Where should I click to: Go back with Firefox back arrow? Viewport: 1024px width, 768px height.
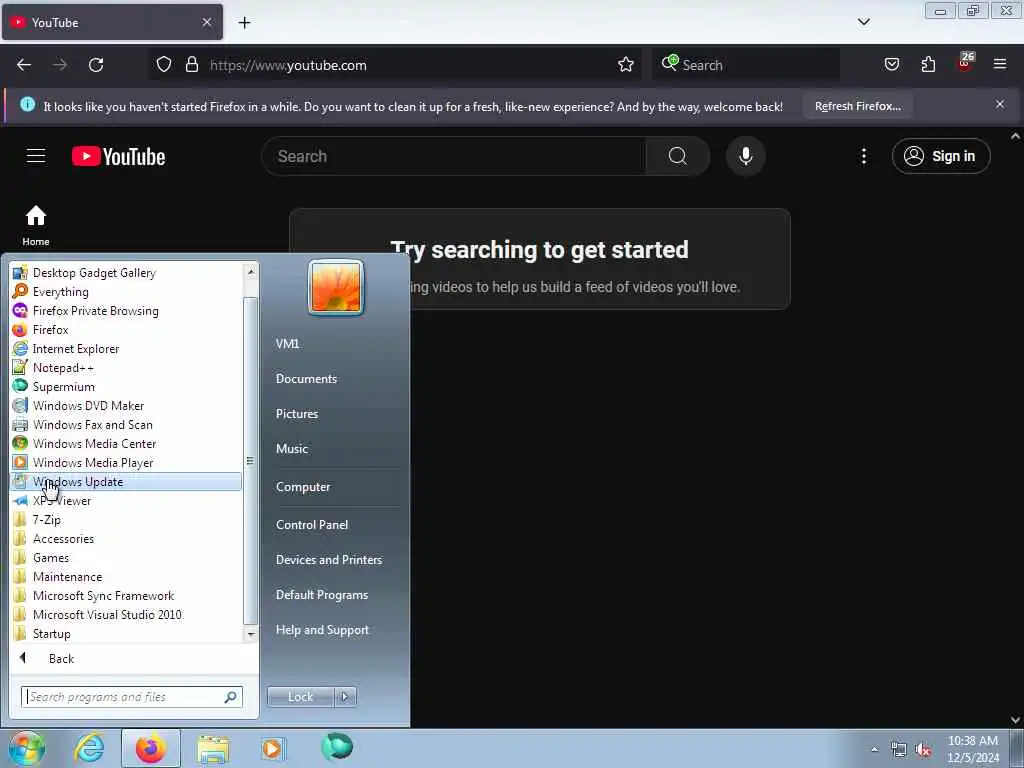pyautogui.click(x=24, y=65)
